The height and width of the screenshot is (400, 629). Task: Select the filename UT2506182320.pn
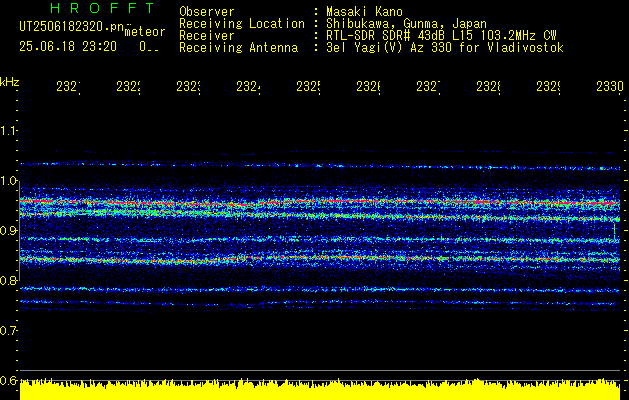[x=71, y=27]
